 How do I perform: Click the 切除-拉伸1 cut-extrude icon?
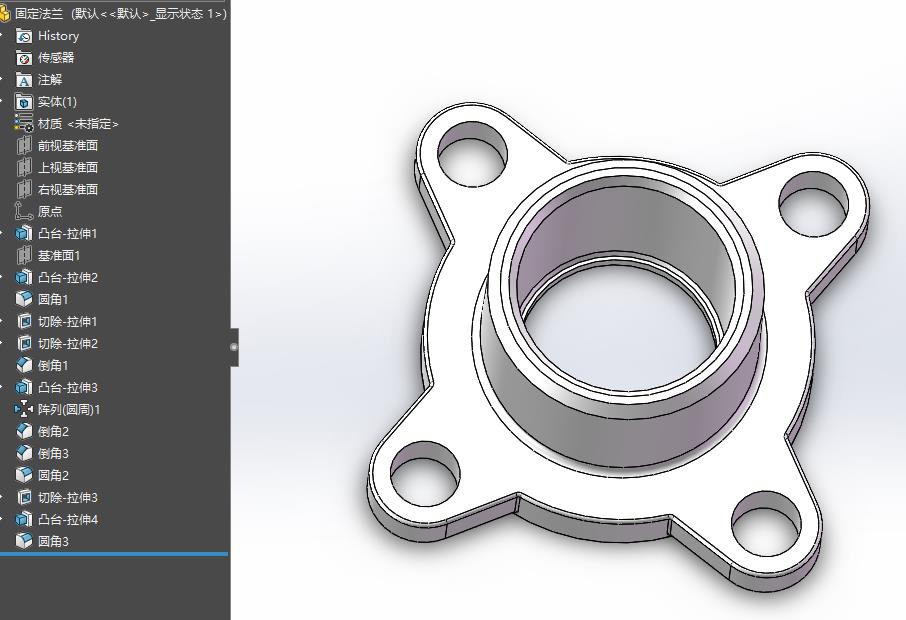[x=24, y=321]
